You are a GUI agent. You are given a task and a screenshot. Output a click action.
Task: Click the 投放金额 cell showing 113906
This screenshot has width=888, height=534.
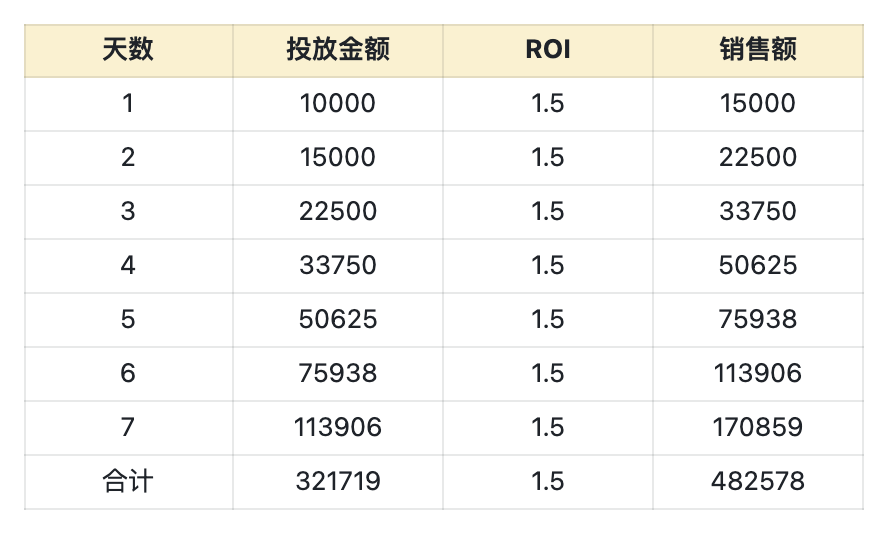338,428
